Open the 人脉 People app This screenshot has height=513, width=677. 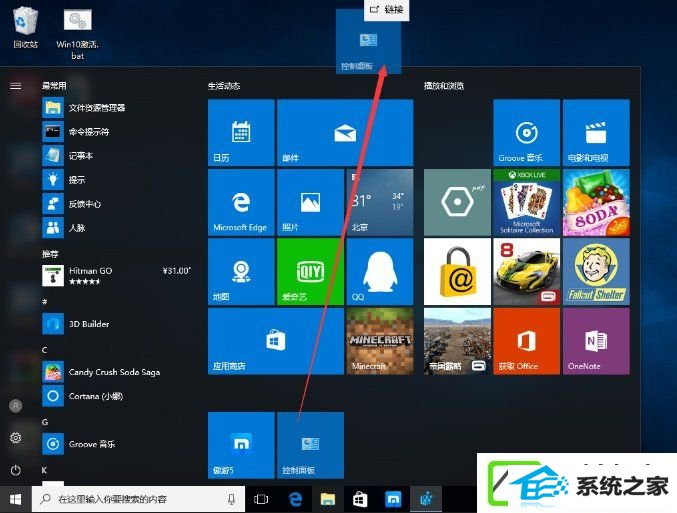[117, 228]
